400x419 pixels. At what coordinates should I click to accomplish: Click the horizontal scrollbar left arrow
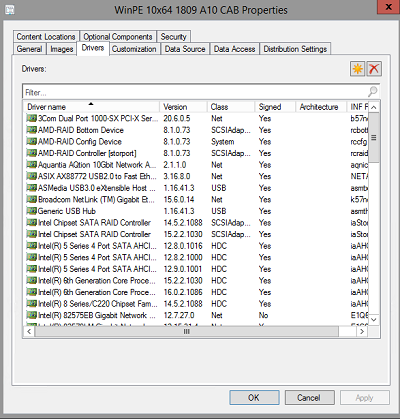coord(29,332)
